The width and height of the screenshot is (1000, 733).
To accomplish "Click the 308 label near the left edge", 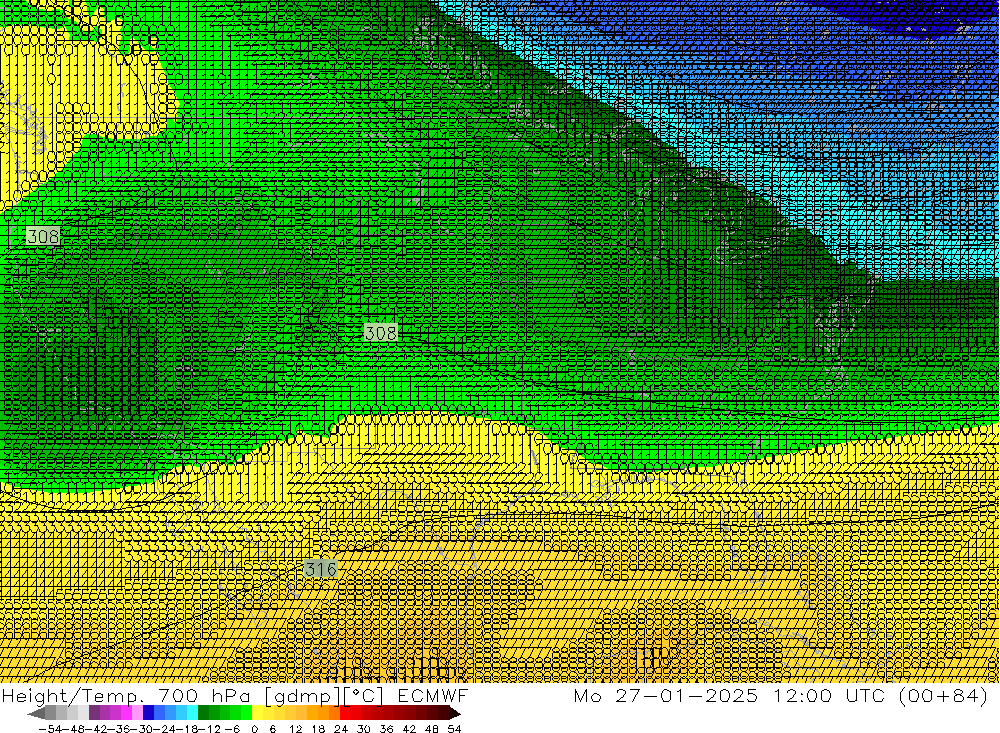I will point(43,237).
